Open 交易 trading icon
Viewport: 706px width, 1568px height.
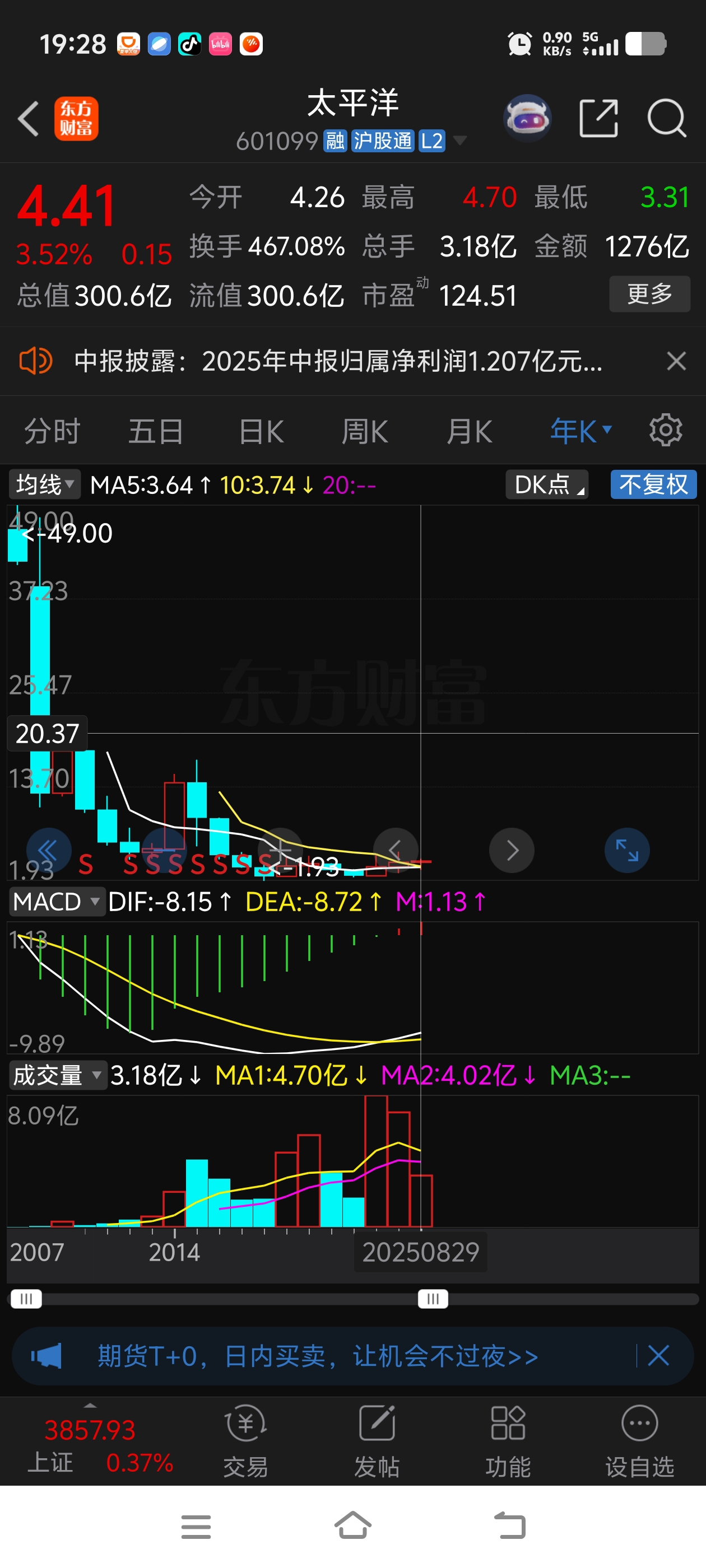coord(245,1441)
